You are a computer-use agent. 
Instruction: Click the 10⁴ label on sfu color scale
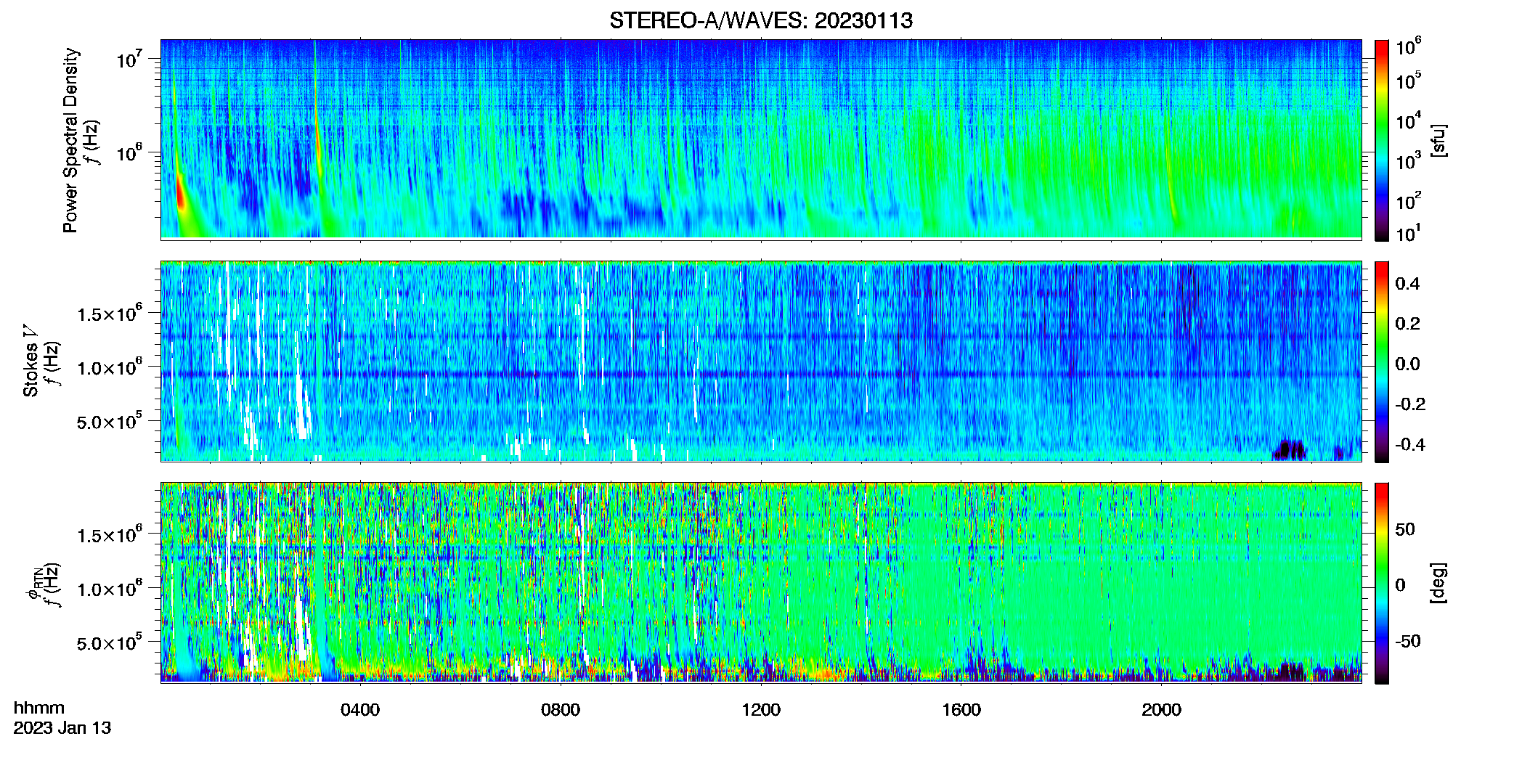coord(1409,121)
